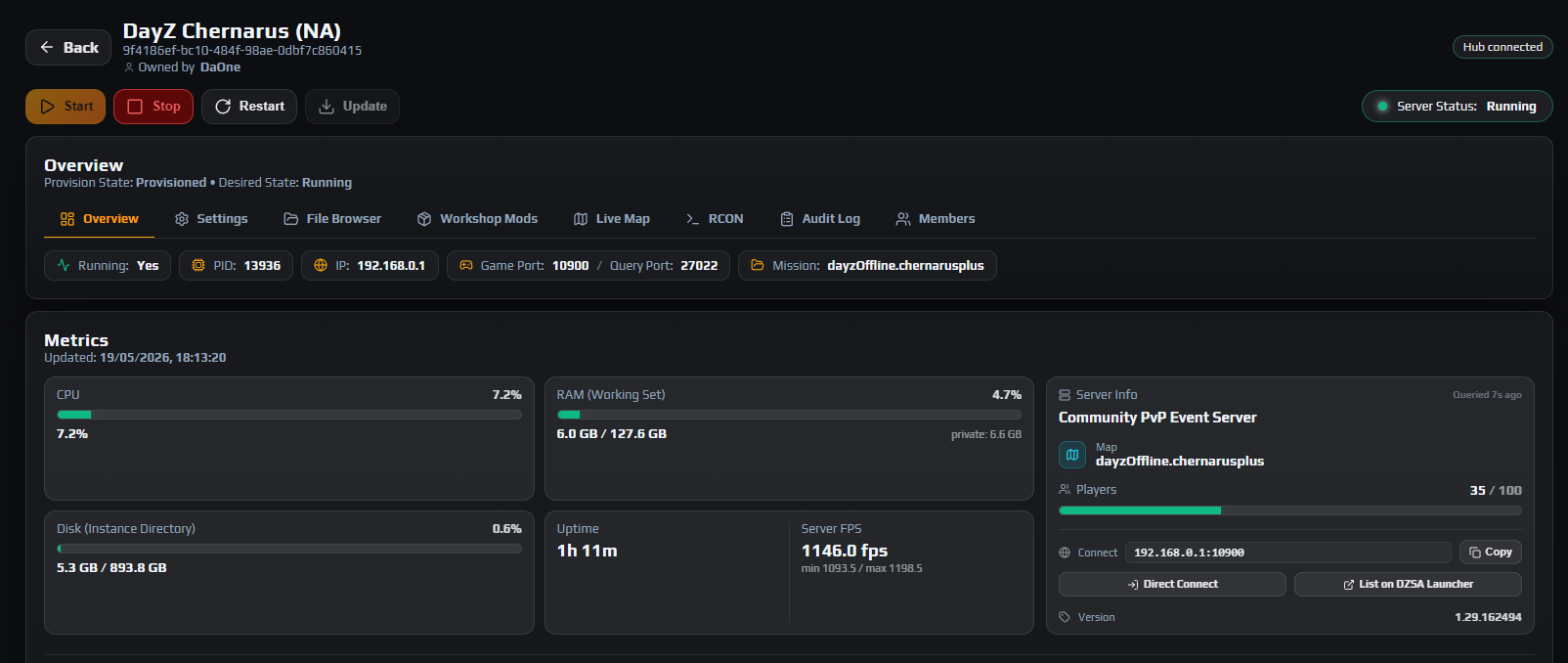Switch to the Settings tab

click(x=211, y=219)
